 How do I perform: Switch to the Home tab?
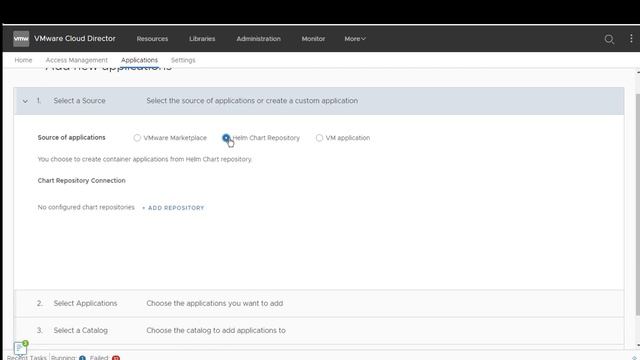click(x=23, y=60)
